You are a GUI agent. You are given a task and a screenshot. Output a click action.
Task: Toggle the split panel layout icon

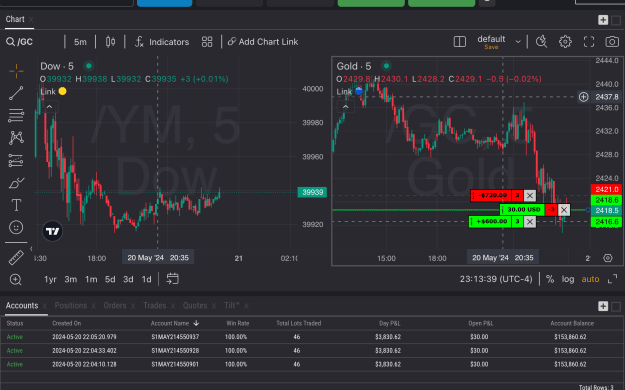pos(460,41)
